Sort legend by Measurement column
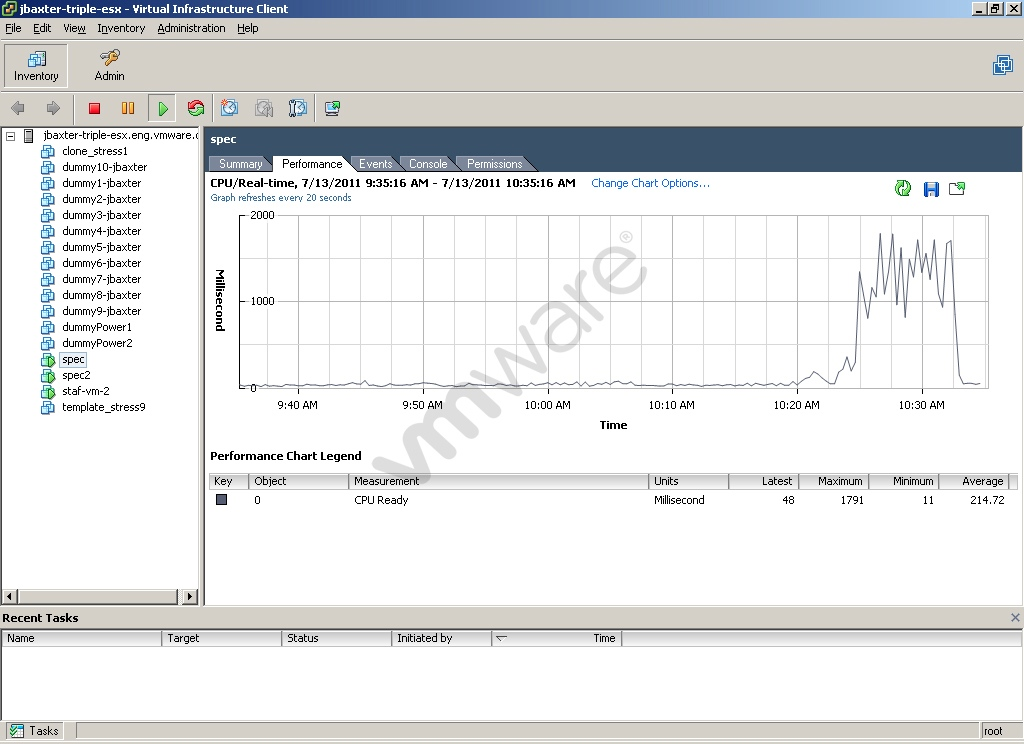The width and height of the screenshot is (1024, 744). point(498,481)
